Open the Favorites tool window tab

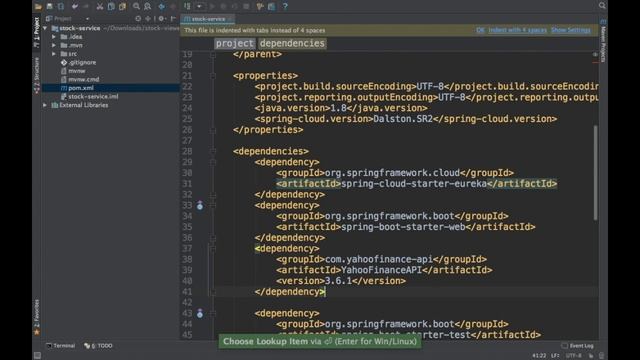[37, 317]
